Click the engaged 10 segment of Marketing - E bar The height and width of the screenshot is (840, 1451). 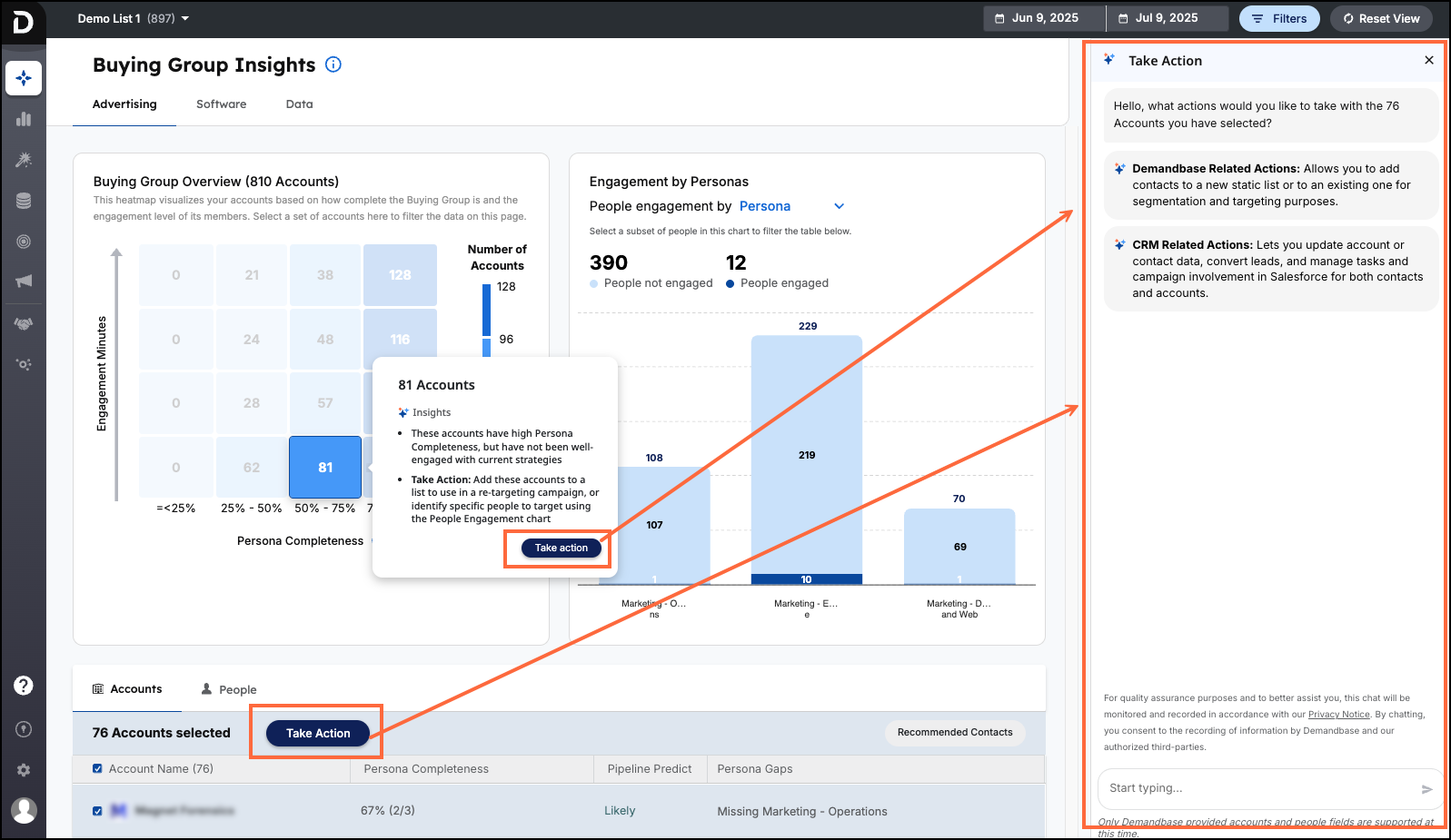coord(807,579)
